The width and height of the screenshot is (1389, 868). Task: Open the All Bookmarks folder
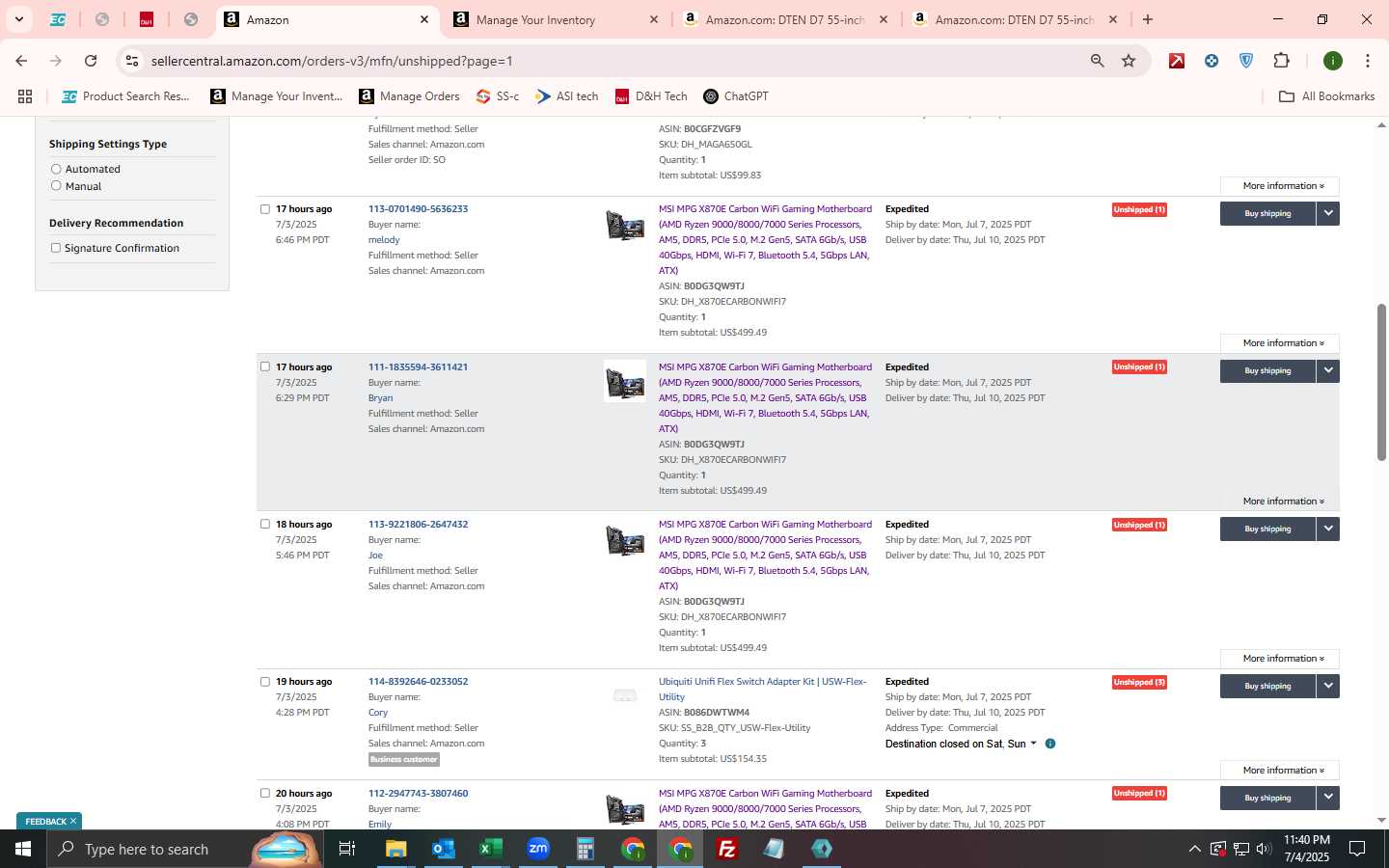(x=1326, y=96)
